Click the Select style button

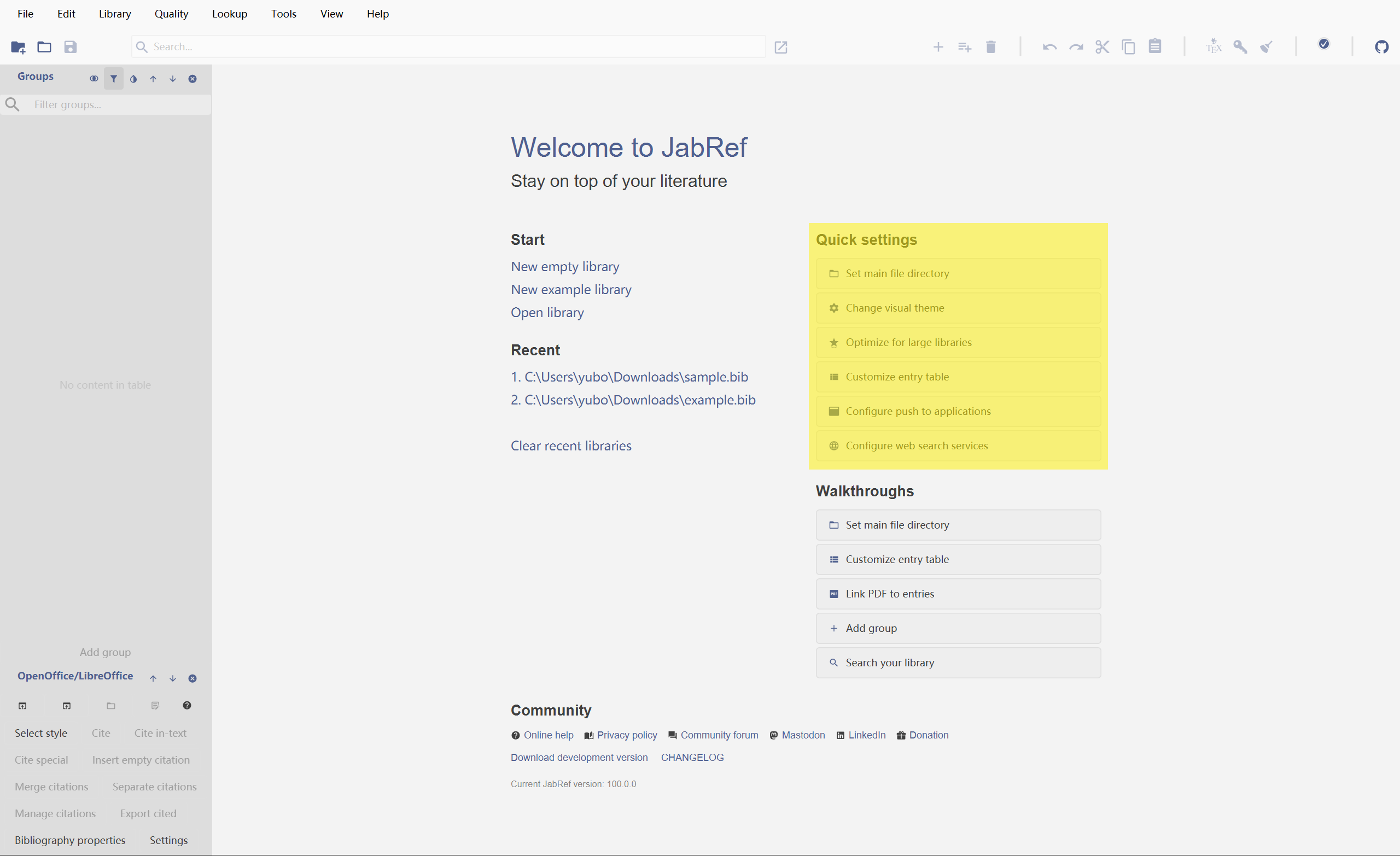41,734
